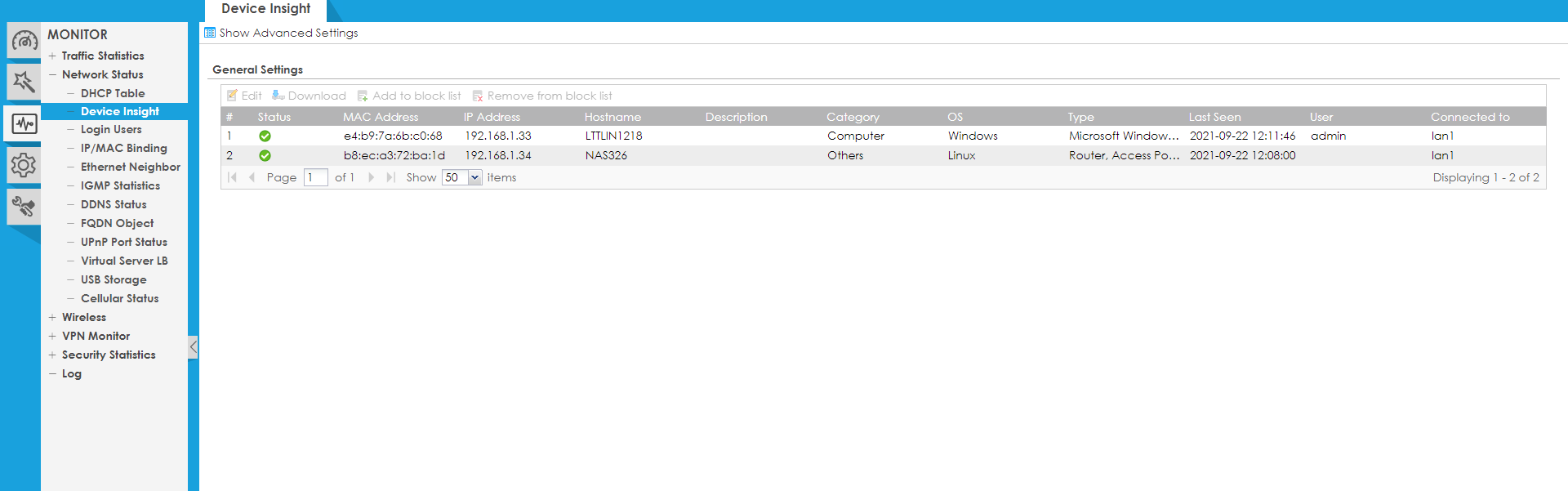The image size is (1568, 491).
Task: Sort by OS column header
Action: tap(955, 117)
